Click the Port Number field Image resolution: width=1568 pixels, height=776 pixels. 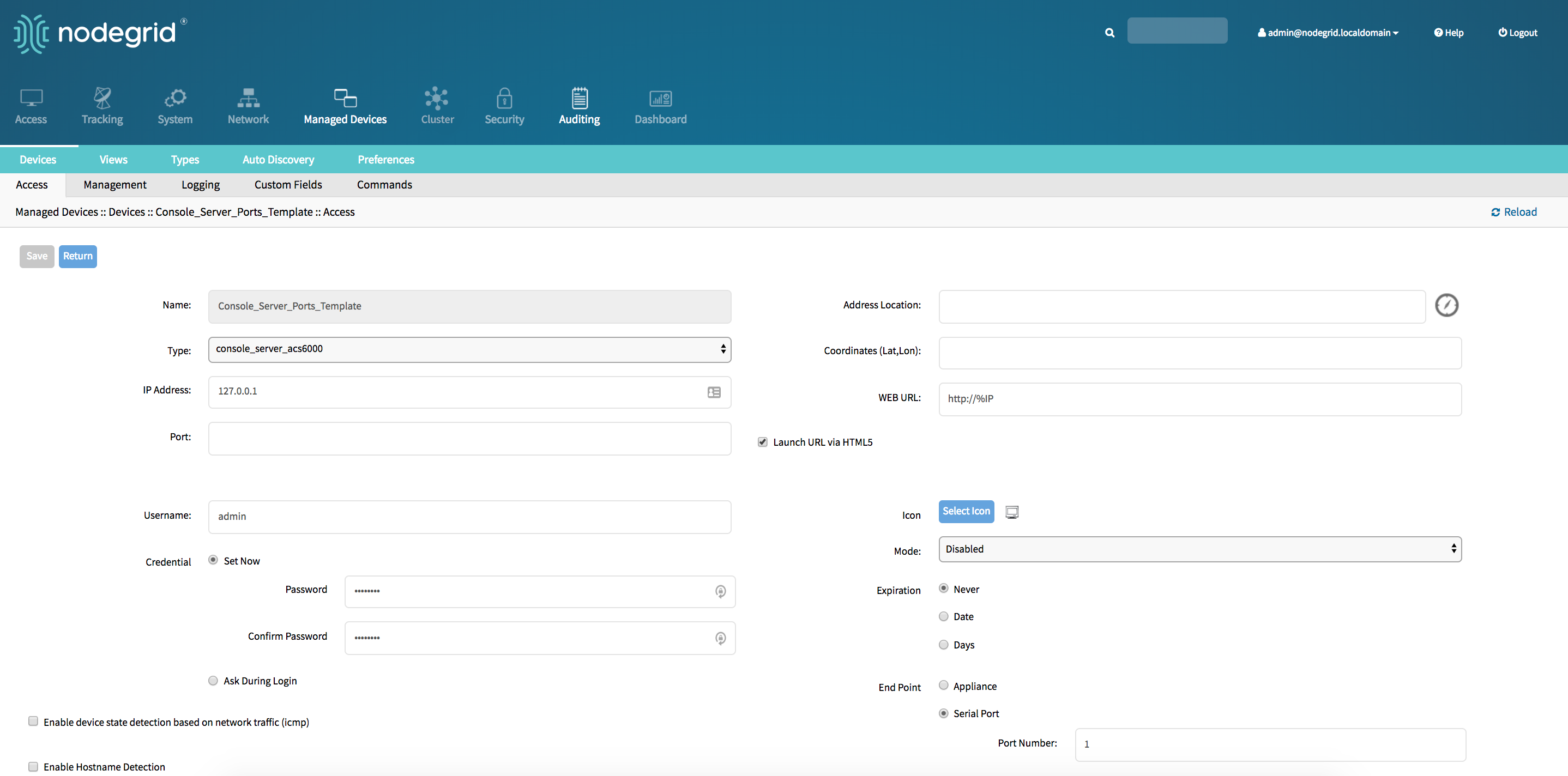point(1270,745)
